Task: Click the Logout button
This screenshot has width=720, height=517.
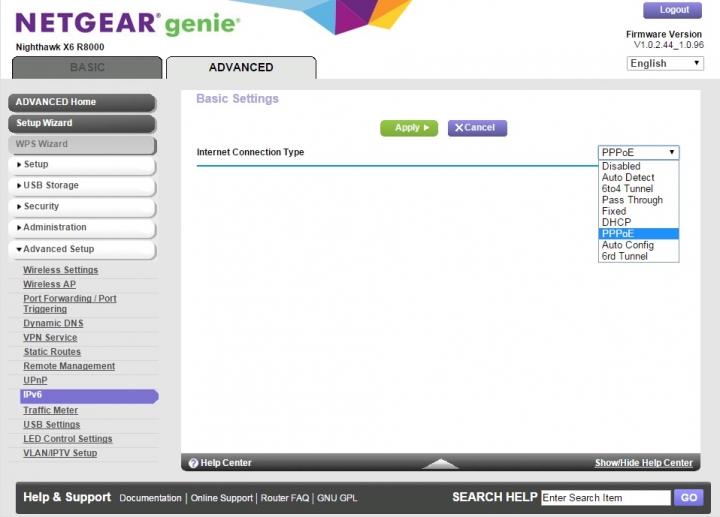Action: point(672,10)
